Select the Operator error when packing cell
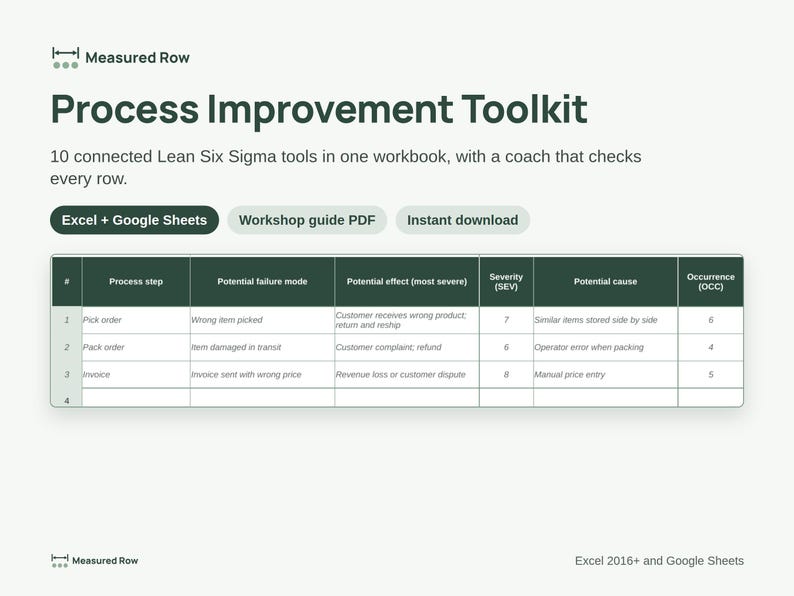Viewport: 794px width, 596px height. pyautogui.click(x=605, y=347)
